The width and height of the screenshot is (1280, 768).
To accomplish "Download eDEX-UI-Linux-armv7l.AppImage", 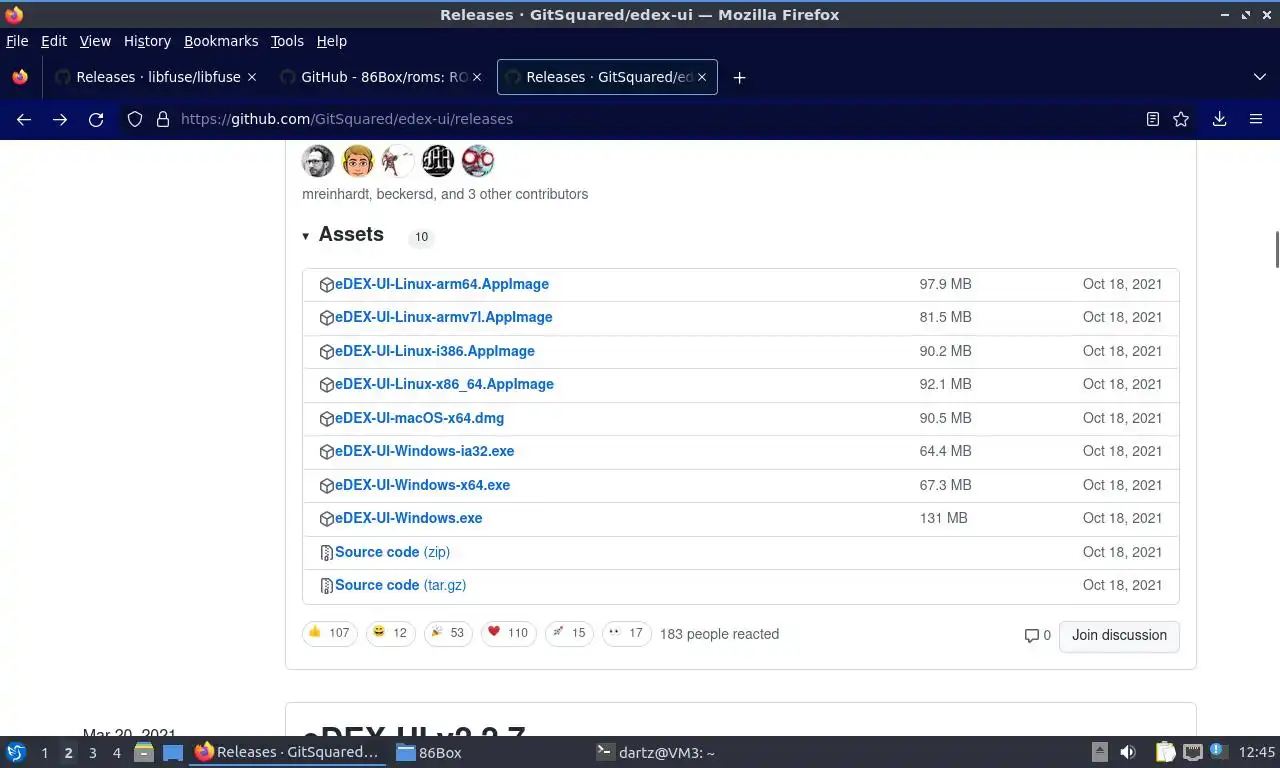I will tap(443, 317).
